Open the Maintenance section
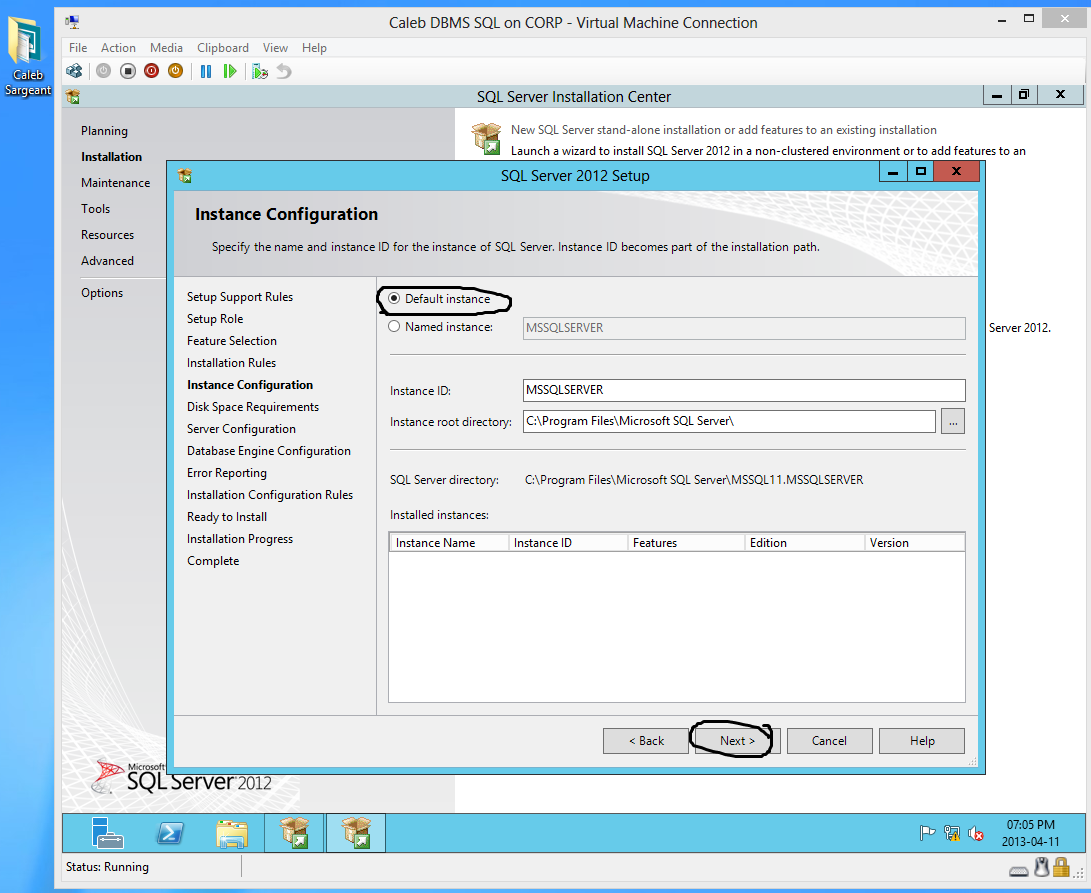The image size is (1091, 893). (116, 182)
